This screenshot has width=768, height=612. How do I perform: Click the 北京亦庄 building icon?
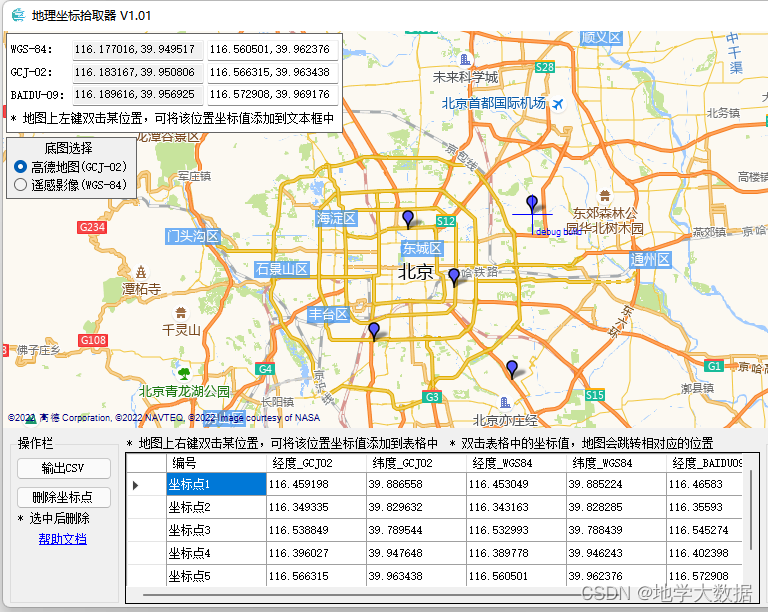(x=505, y=402)
